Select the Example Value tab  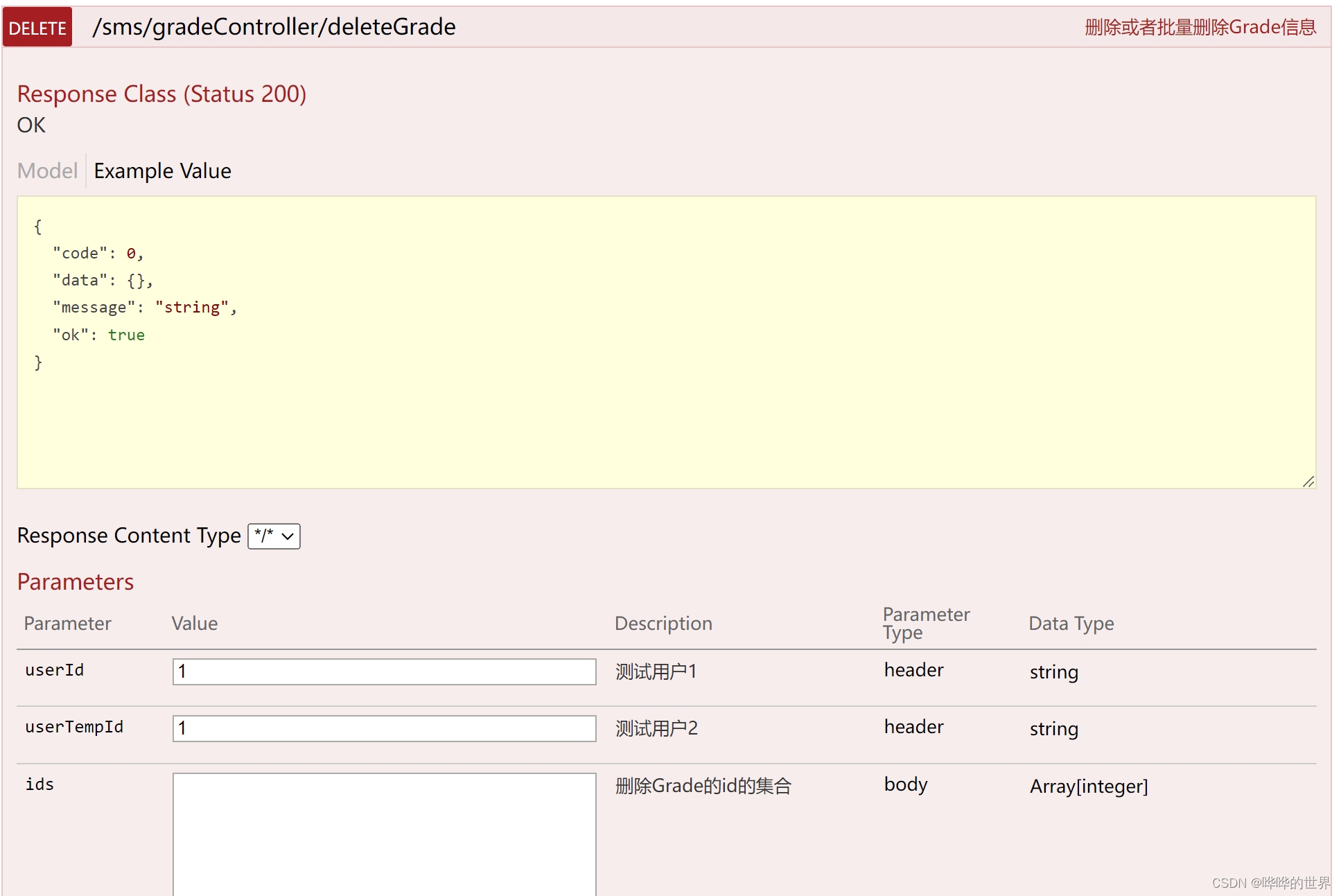162,170
